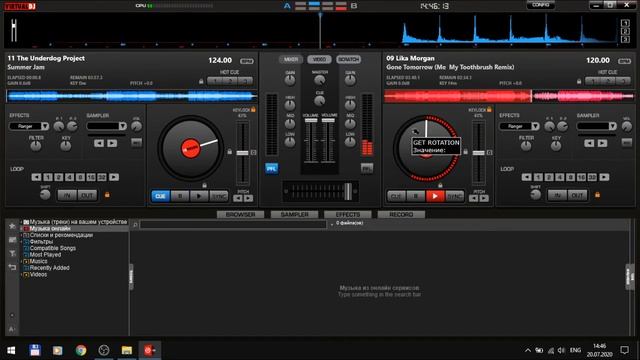Image resolution: width=640 pixels, height=360 pixels.
Task: Expand the Списки и рекомендации folder
Action: 21,235
